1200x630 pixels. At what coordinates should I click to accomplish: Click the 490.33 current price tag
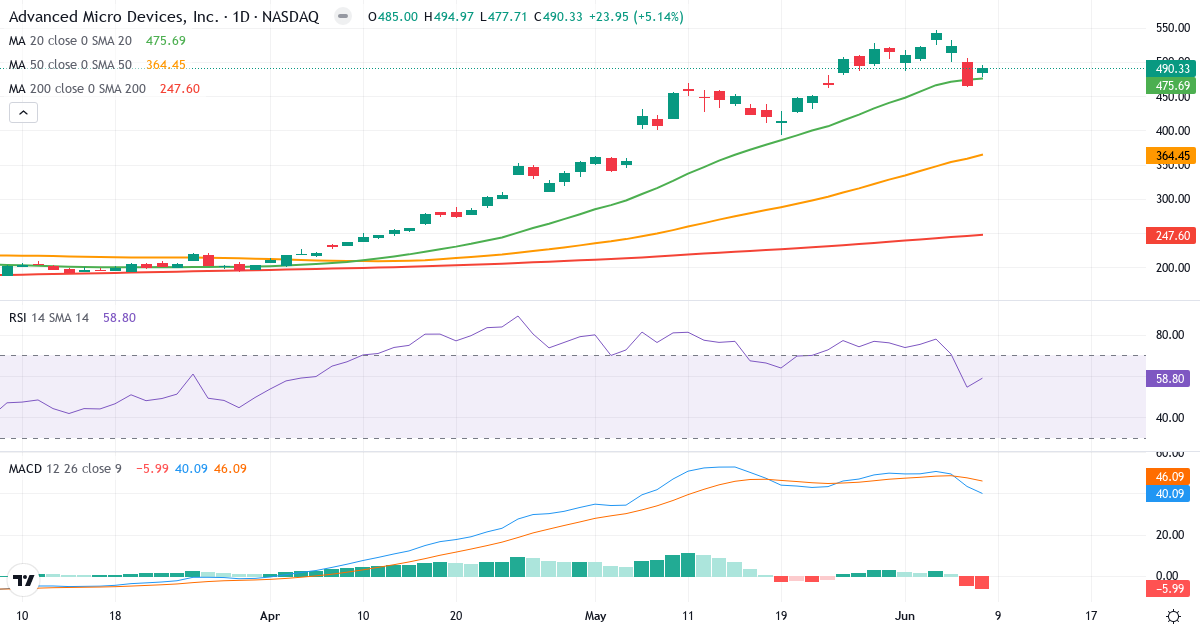click(1171, 69)
